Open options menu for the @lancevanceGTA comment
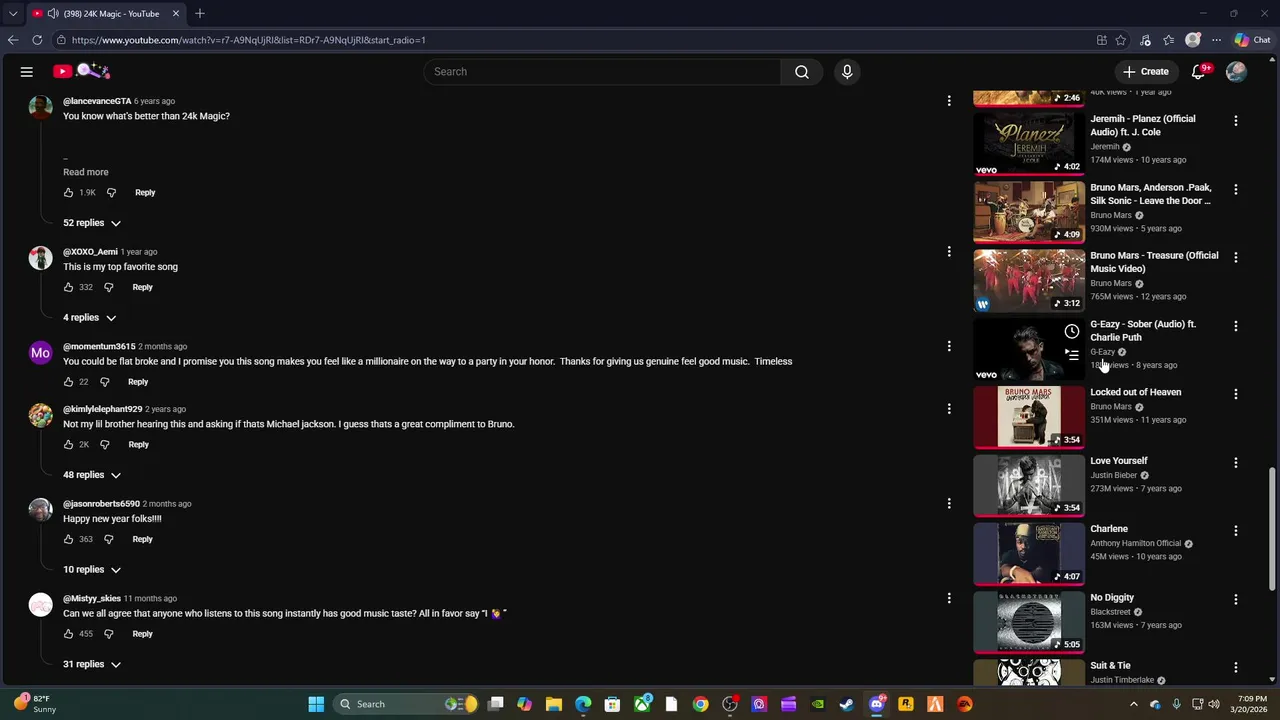This screenshot has height=720, width=1280. pos(949,101)
